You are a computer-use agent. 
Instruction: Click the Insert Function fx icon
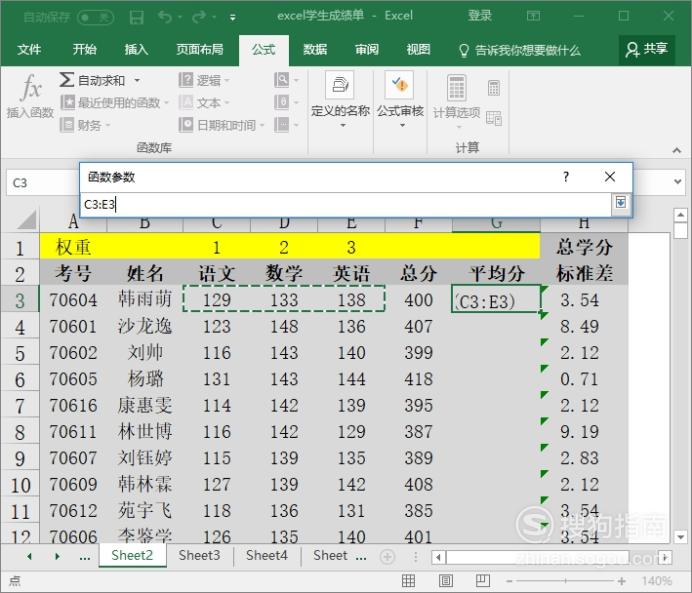point(31,87)
